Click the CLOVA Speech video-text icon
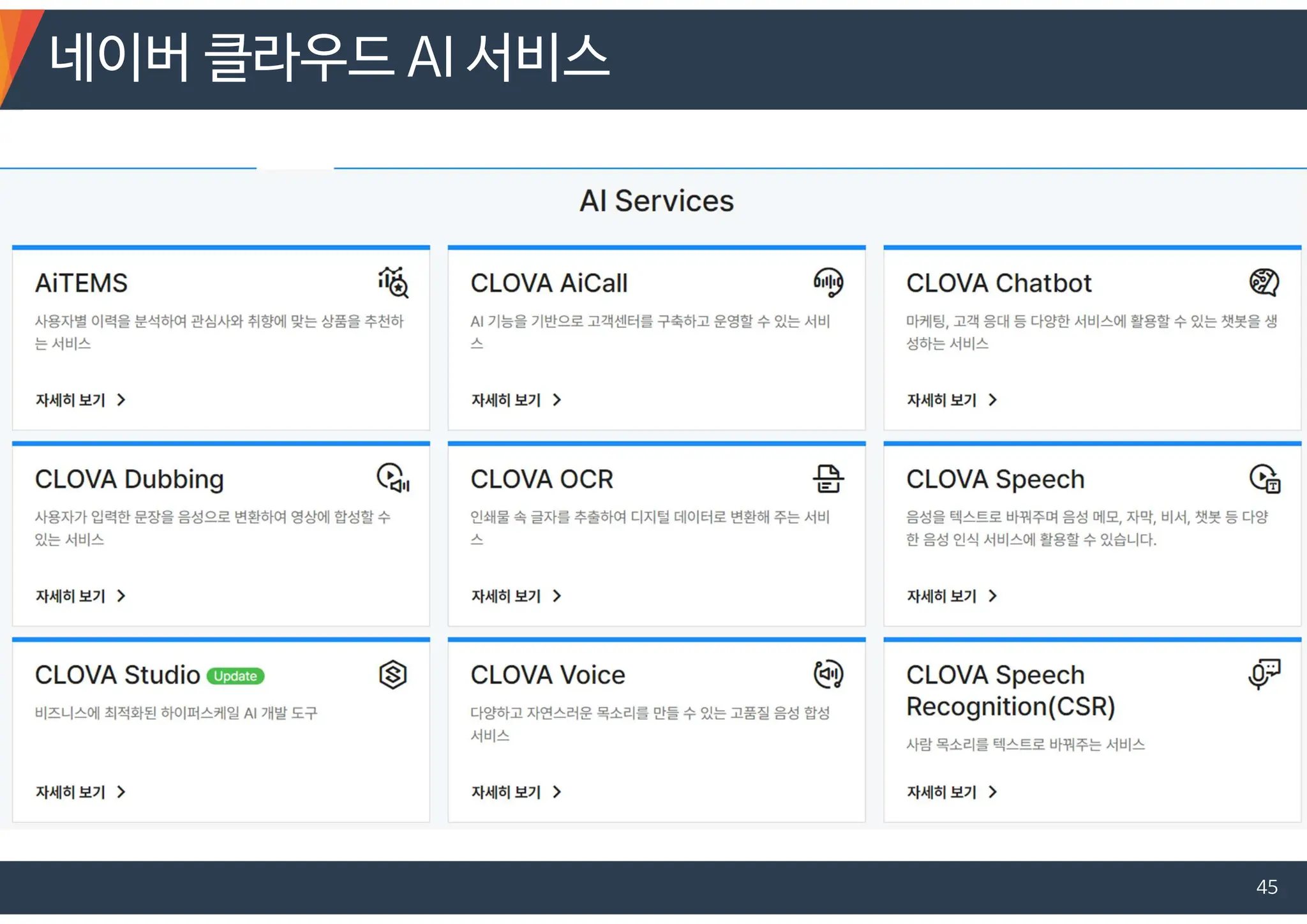Screen dimensions: 1307x924 click(1264, 479)
